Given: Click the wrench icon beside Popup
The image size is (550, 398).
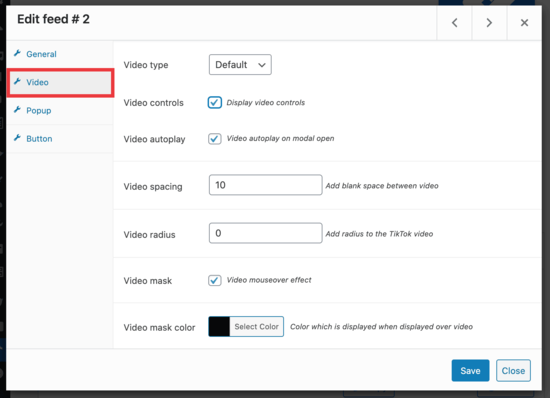Looking at the screenshot, I should [17, 110].
